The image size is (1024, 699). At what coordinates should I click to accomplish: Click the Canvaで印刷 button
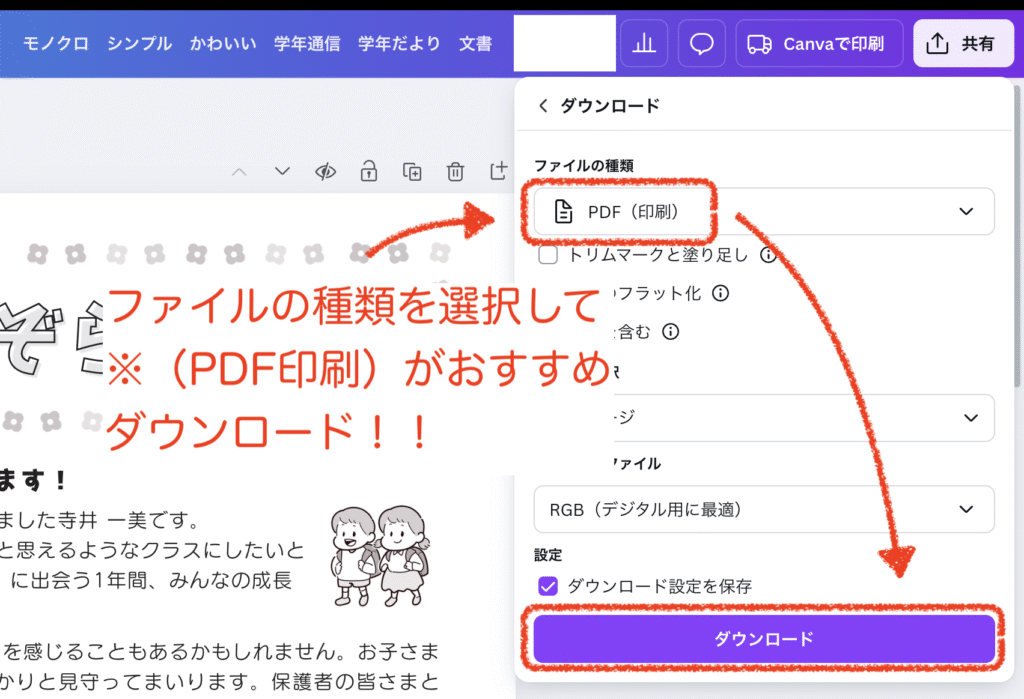tap(819, 44)
